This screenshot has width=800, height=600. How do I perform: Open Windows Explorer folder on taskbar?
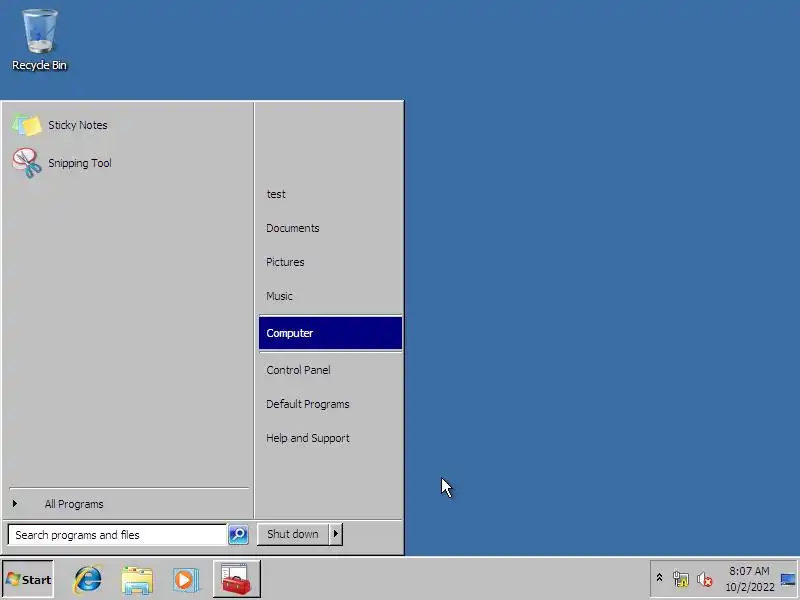pos(137,579)
